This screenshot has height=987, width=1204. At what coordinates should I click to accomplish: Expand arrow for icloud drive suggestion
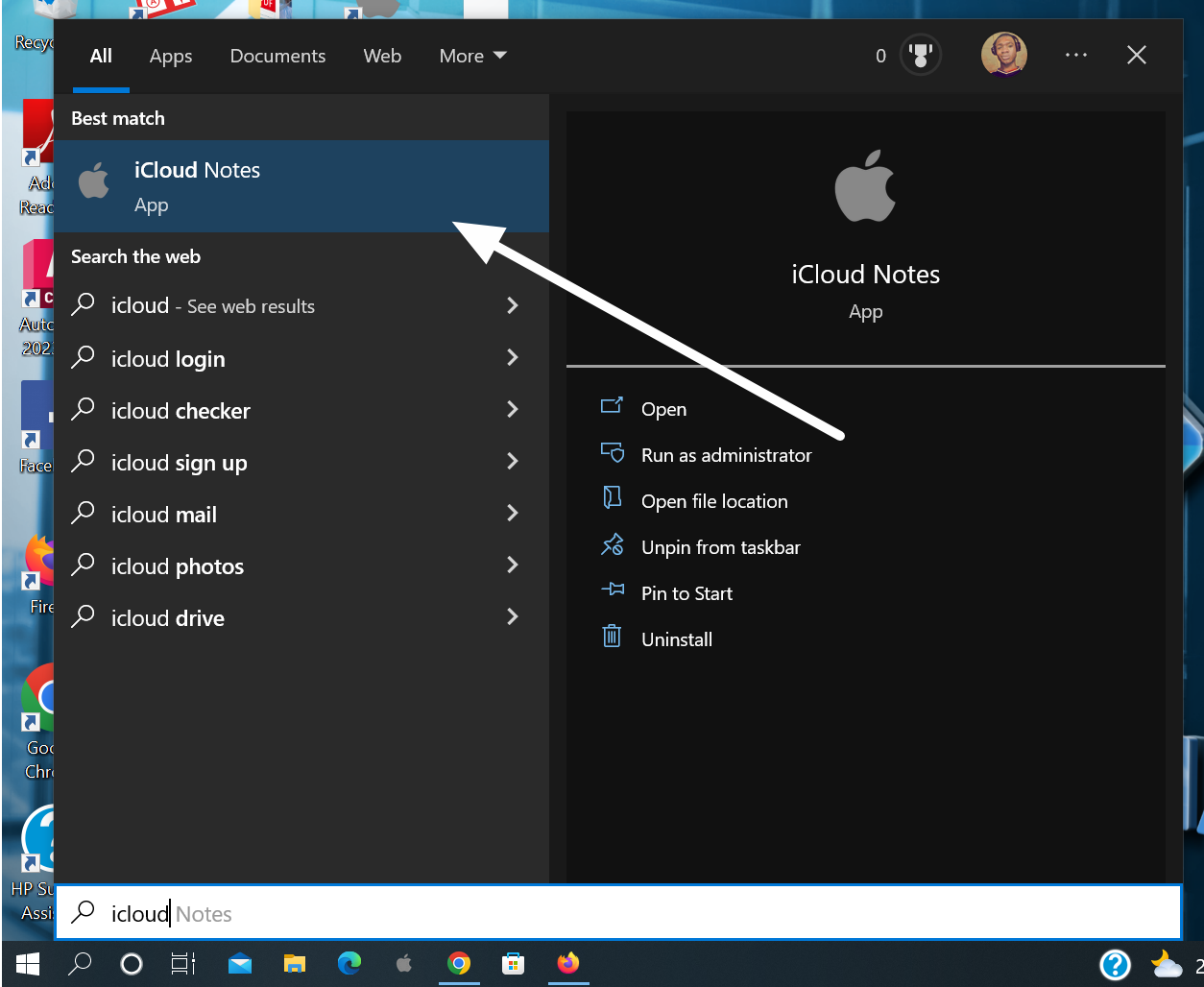(x=513, y=616)
